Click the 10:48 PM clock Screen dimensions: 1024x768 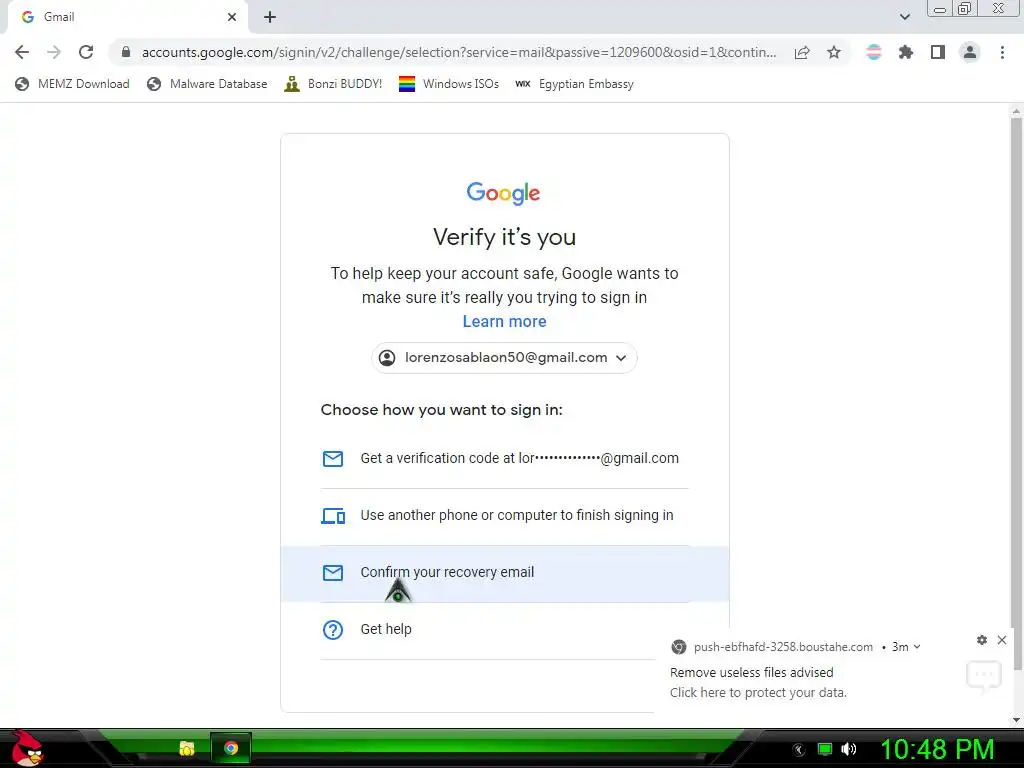(938, 749)
